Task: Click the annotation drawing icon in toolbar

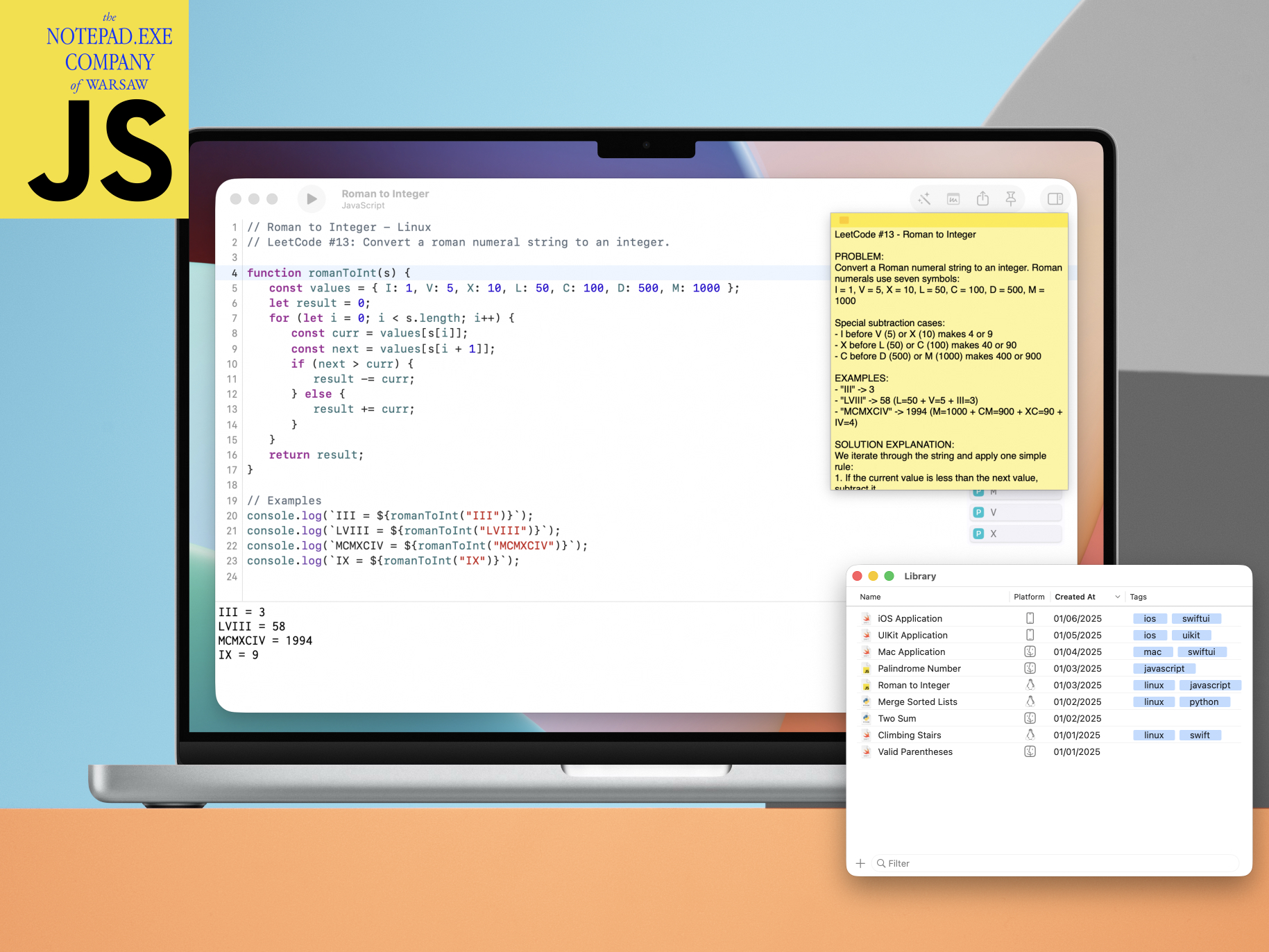Action: [x=953, y=199]
